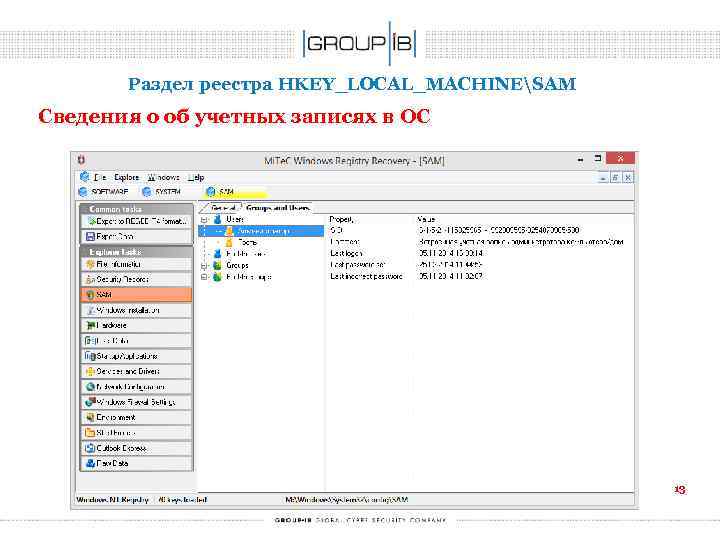The width and height of the screenshot is (720, 540).
Task: Click the Export Data floppy disk icon
Action: (90, 236)
